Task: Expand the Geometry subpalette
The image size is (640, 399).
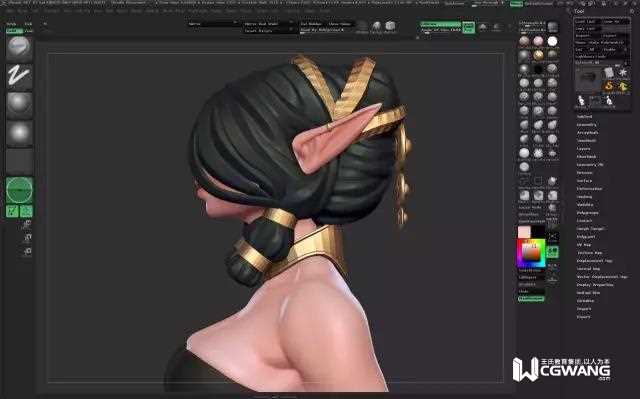Action: 587,125
